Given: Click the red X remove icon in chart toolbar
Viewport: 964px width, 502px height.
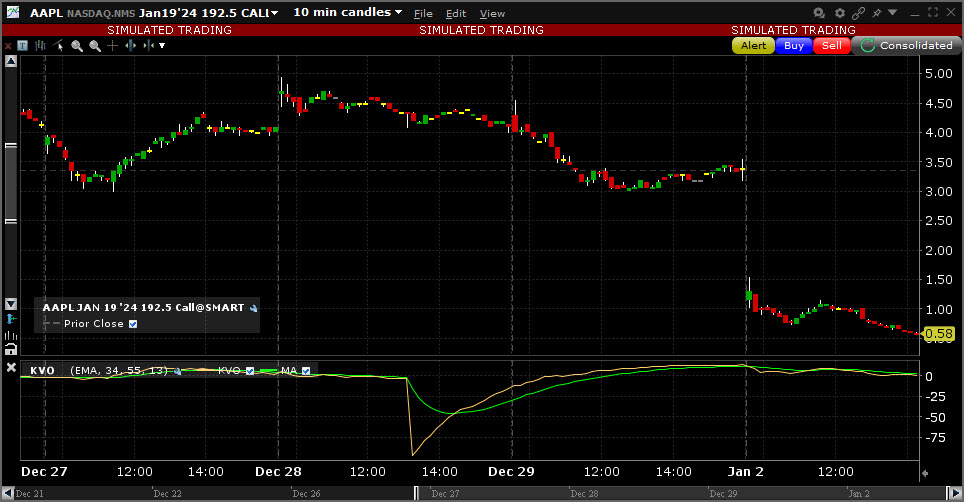Looking at the screenshot, I should pos(8,46).
